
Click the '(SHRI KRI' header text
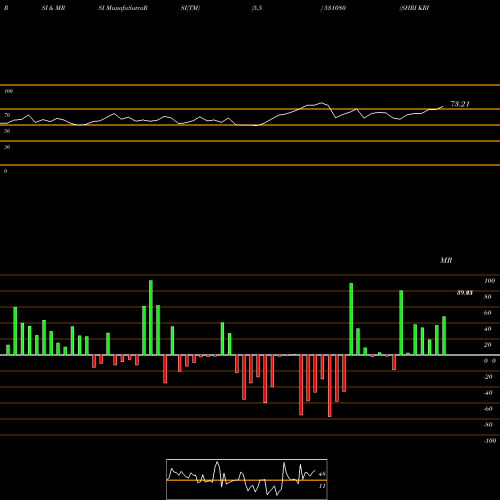[414, 8]
